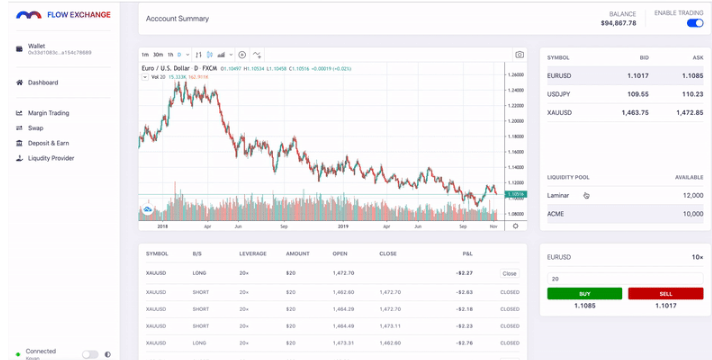Turn off the Enable Trading switch
712x360 pixels.
(695, 23)
